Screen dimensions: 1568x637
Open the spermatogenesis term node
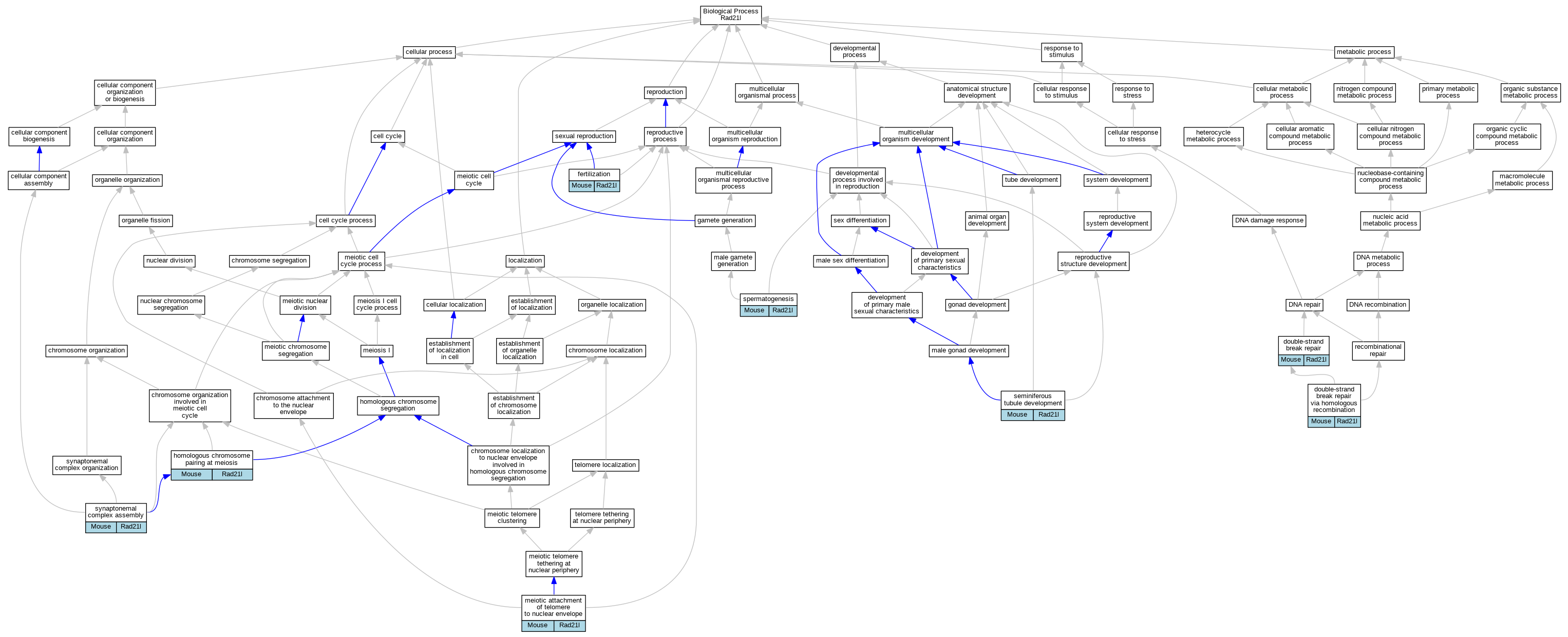pyautogui.click(x=768, y=299)
